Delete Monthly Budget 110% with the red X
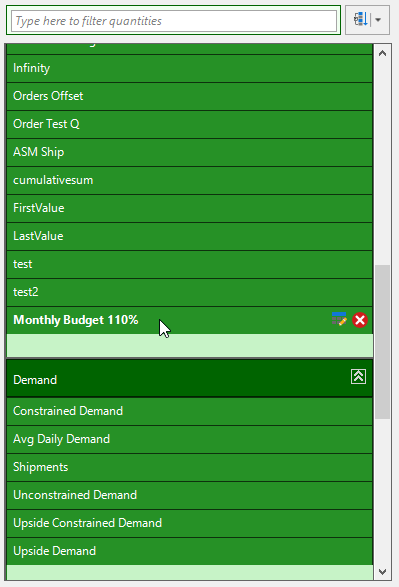Image resolution: width=399 pixels, height=587 pixels. [x=360, y=320]
